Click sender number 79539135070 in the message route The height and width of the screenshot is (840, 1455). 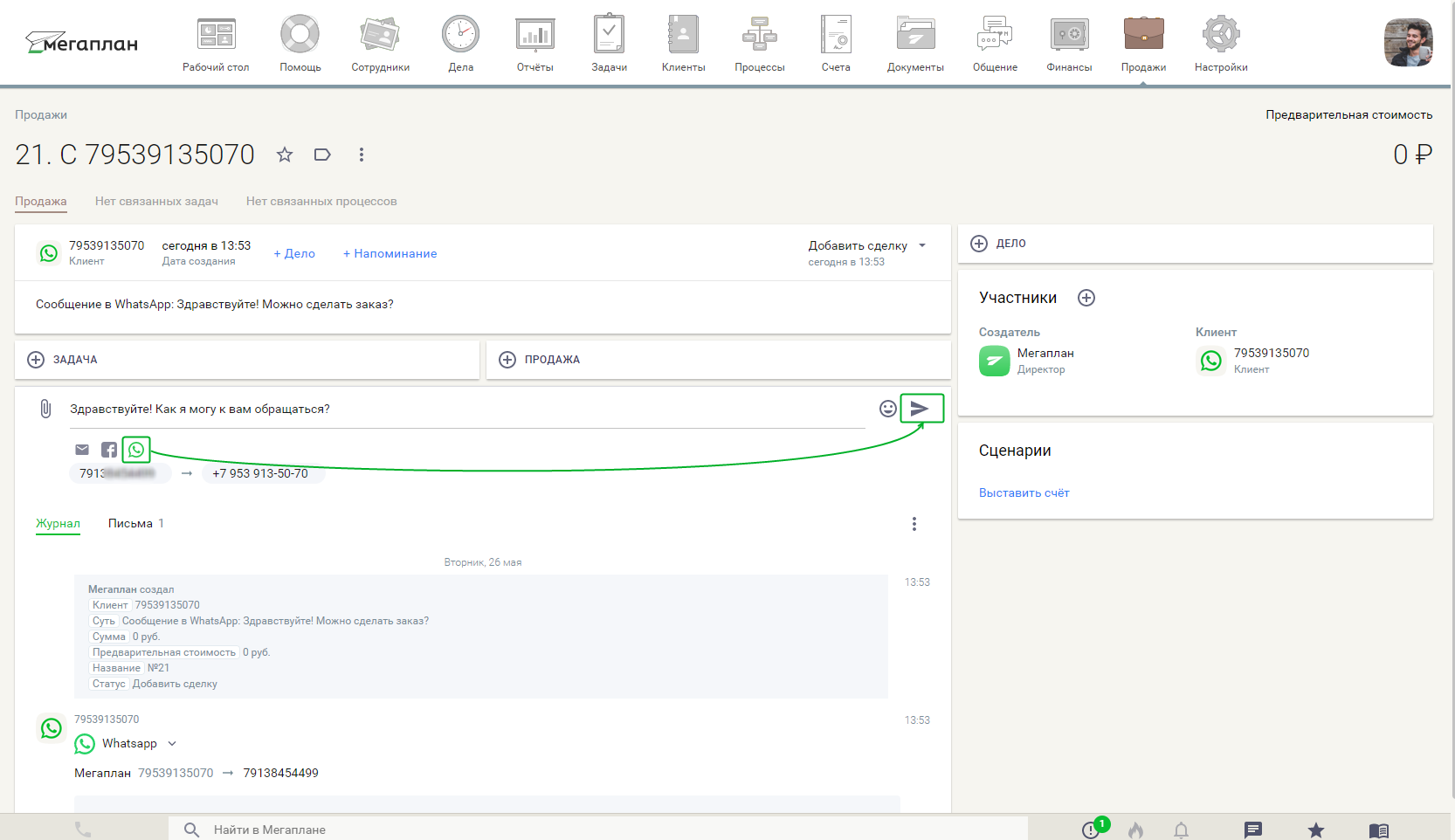click(x=176, y=773)
